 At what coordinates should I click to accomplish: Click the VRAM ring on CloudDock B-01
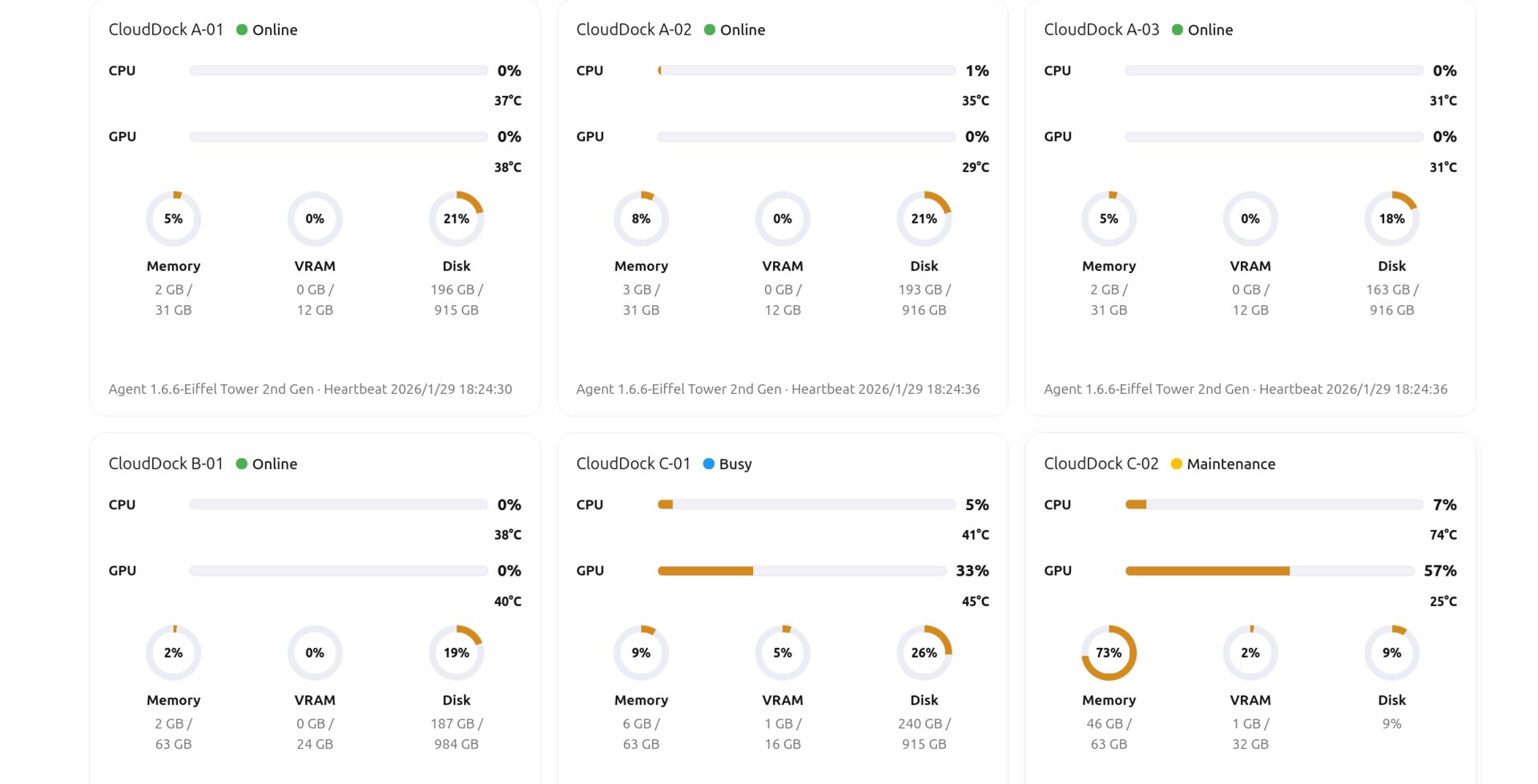coord(315,652)
